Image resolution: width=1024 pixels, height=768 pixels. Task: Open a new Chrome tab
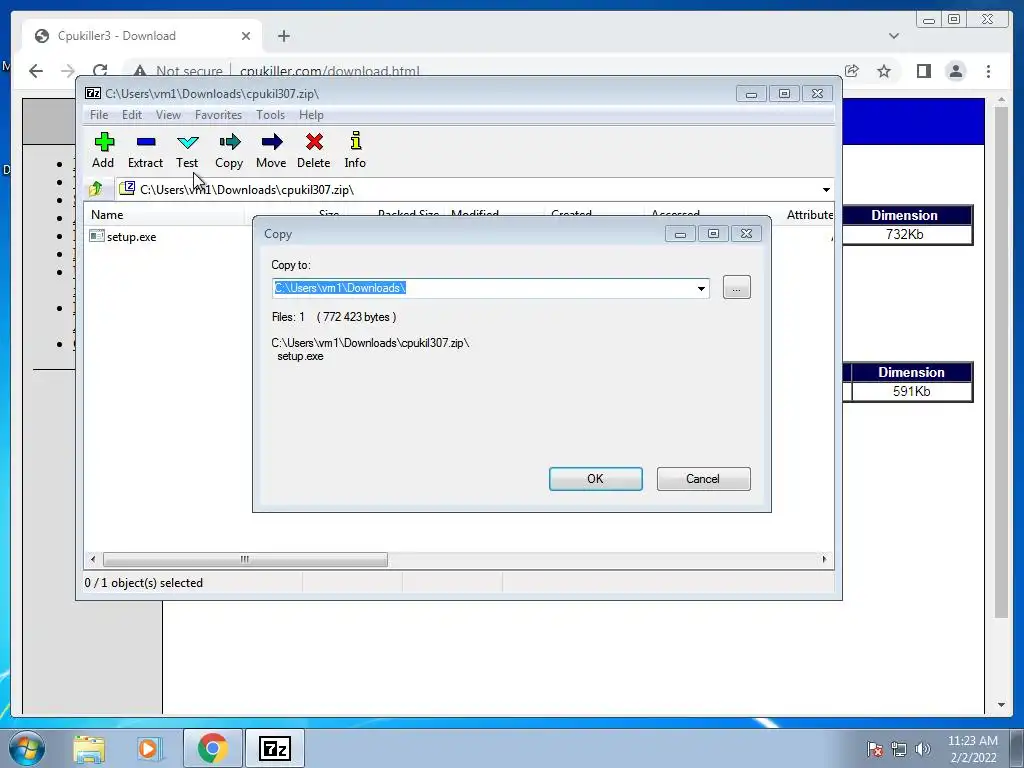(x=283, y=36)
